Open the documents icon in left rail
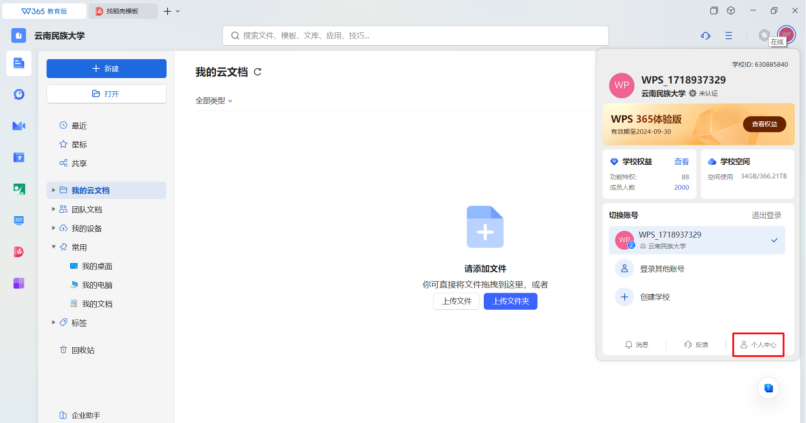 19,63
